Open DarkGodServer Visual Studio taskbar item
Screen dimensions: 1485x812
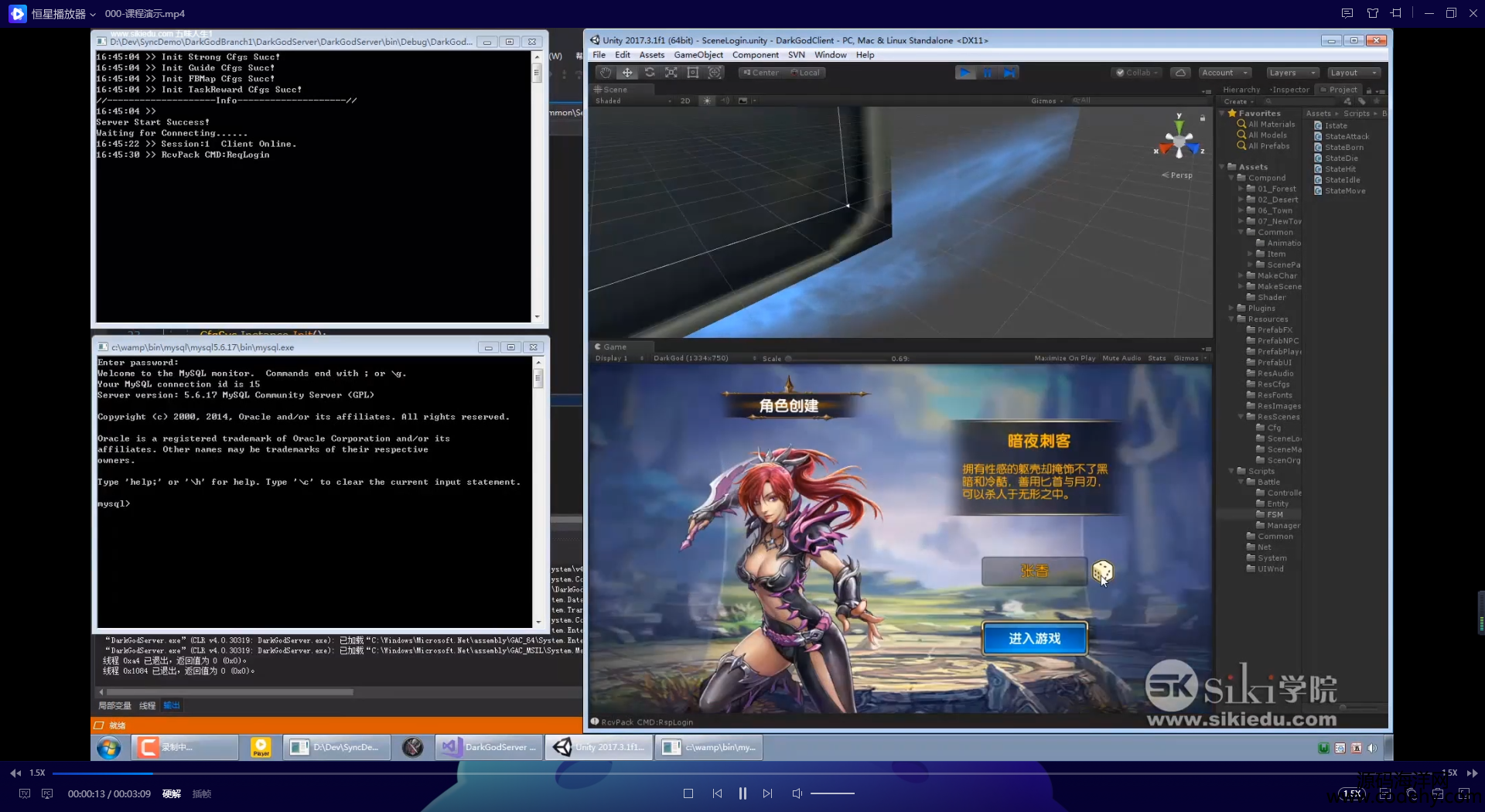(x=489, y=747)
